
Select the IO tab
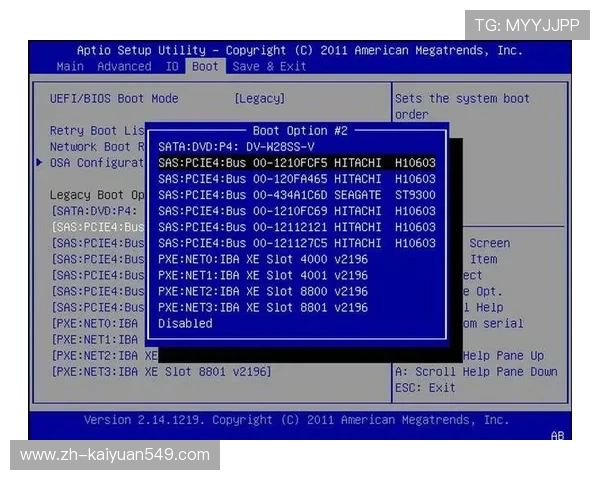pyautogui.click(x=172, y=67)
